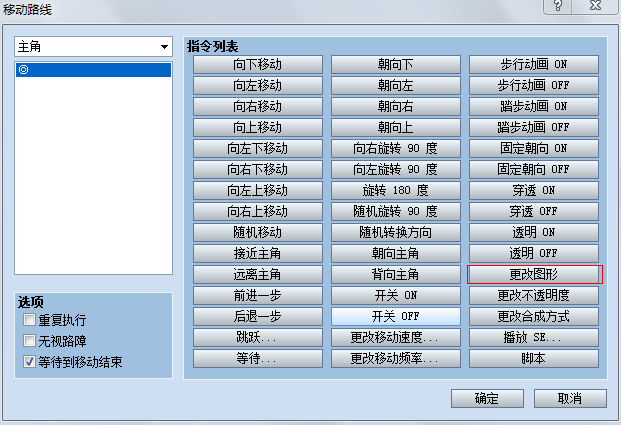
Task: Add 随机移动 command
Action: coord(258,232)
